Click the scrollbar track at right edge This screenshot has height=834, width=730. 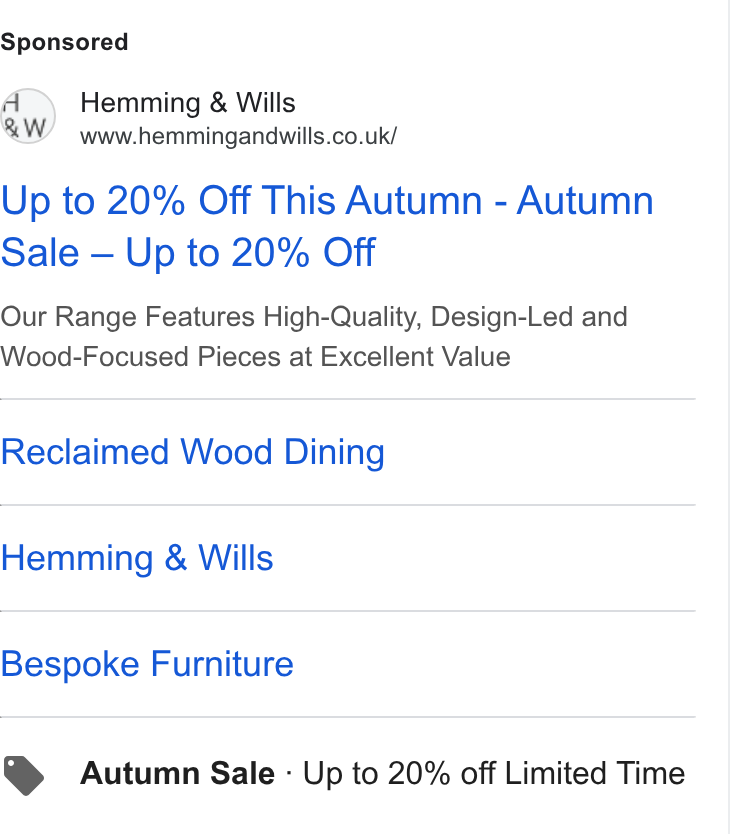[725, 417]
